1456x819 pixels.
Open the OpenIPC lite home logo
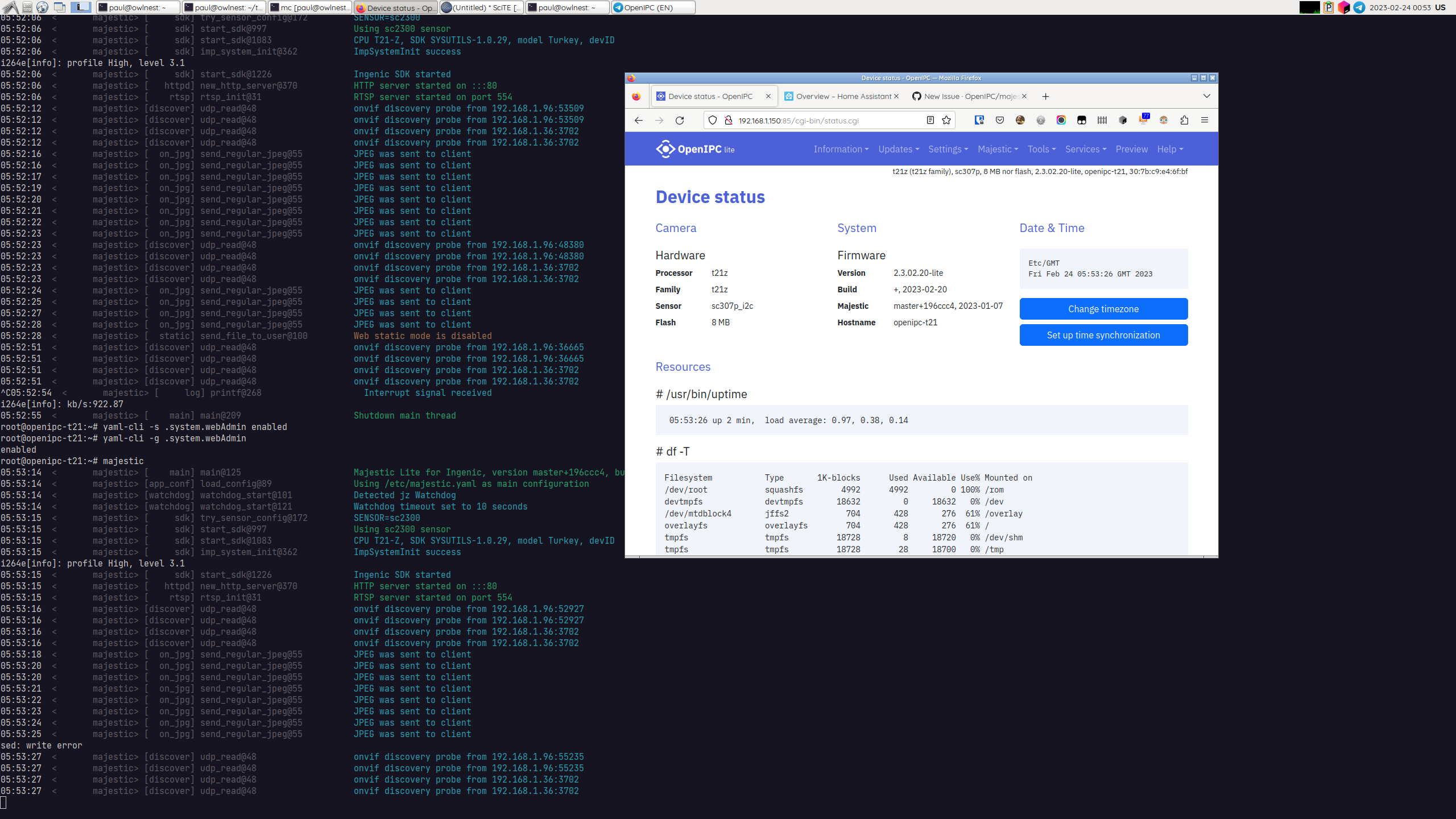click(x=695, y=149)
